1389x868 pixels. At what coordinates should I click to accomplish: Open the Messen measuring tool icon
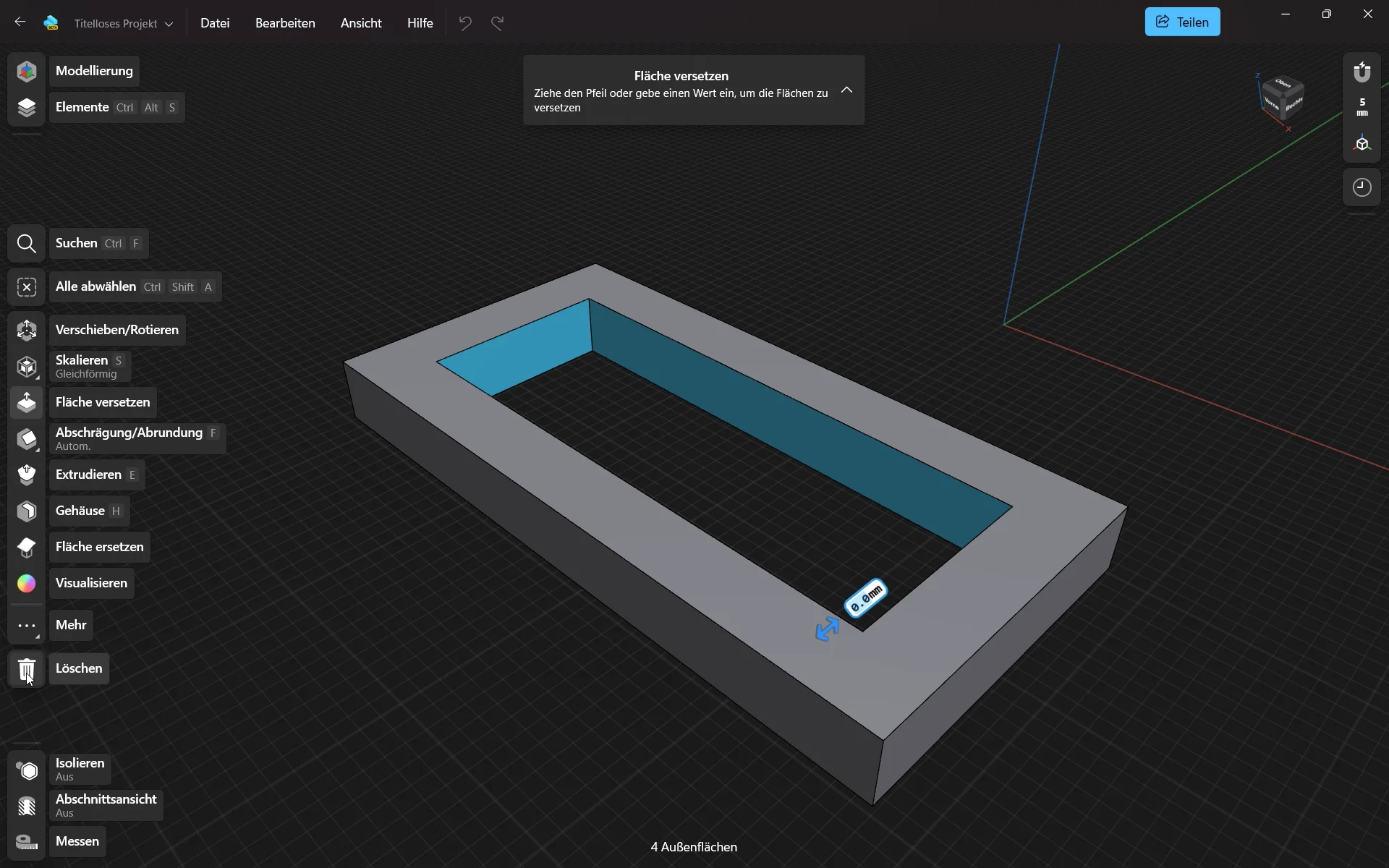pyautogui.click(x=27, y=842)
